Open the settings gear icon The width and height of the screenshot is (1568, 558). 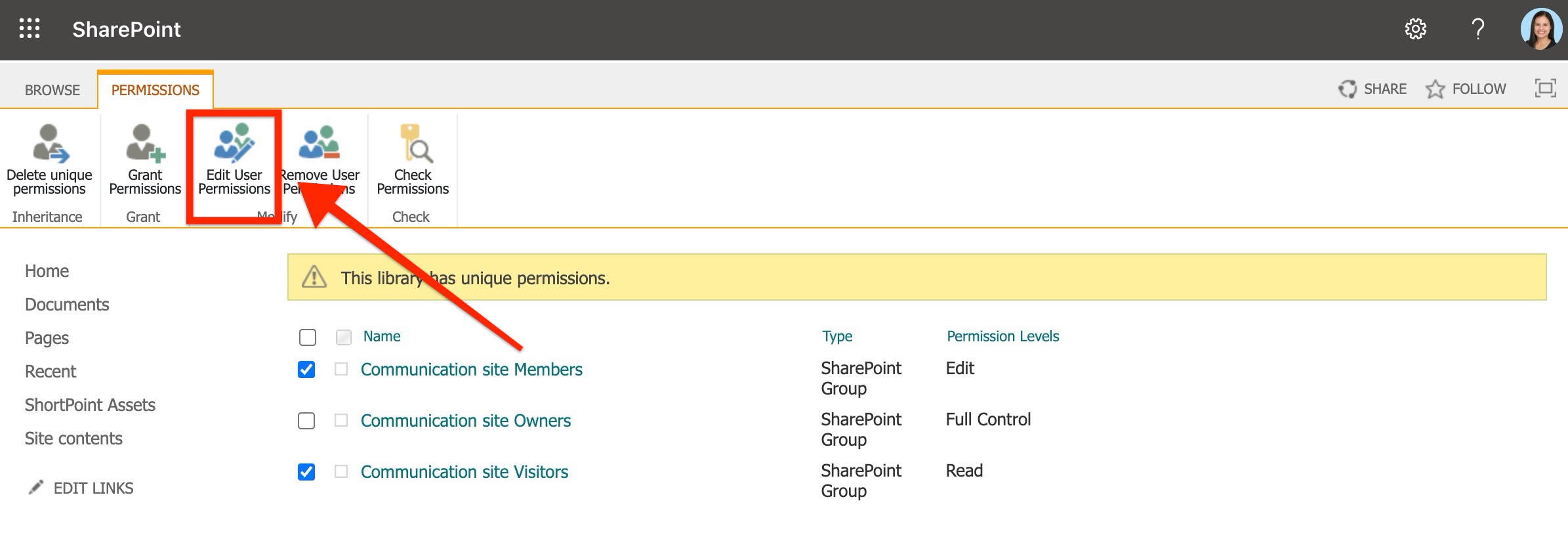tap(1415, 29)
